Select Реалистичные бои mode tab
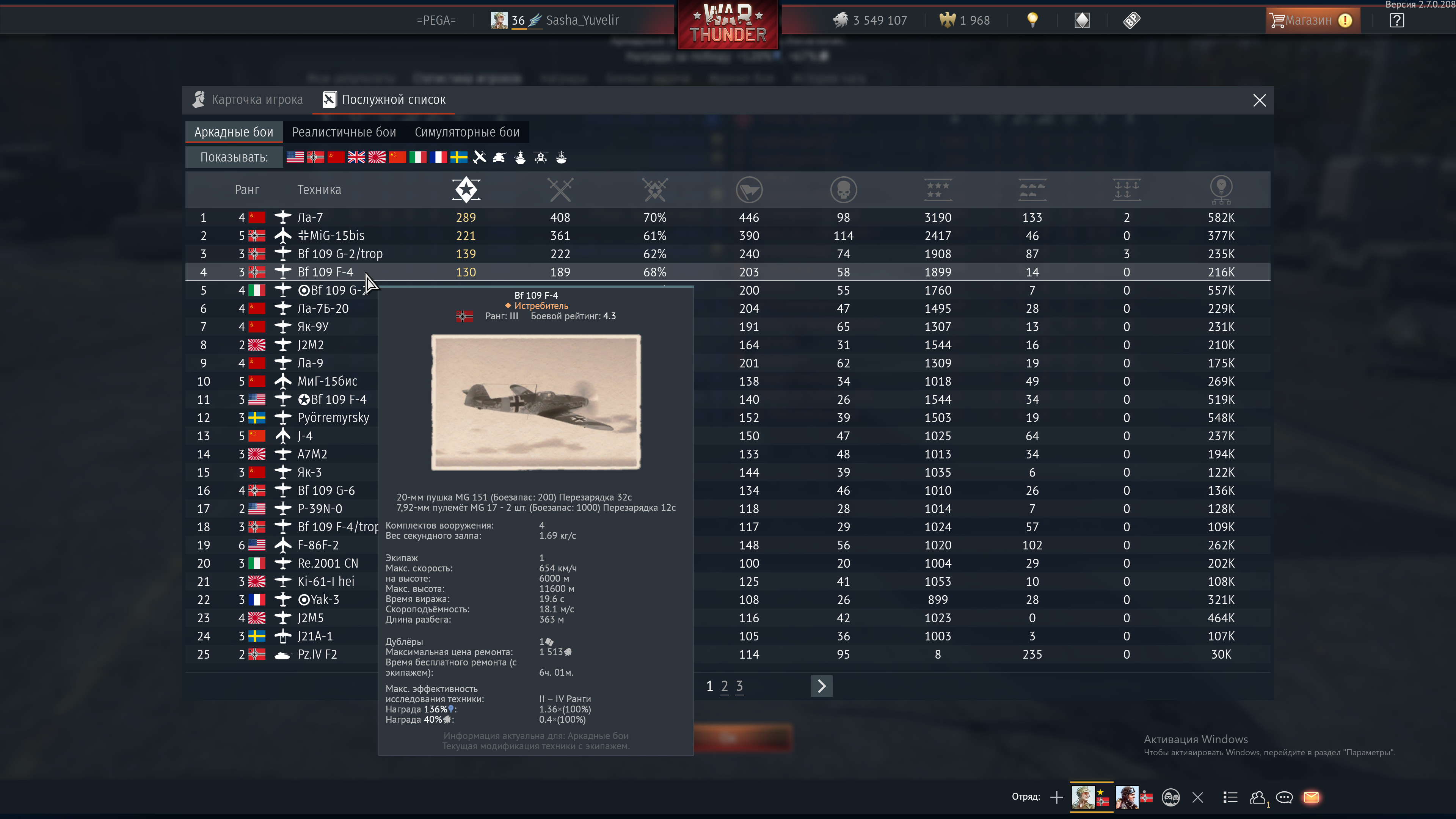Viewport: 1456px width, 819px height. coord(344,132)
